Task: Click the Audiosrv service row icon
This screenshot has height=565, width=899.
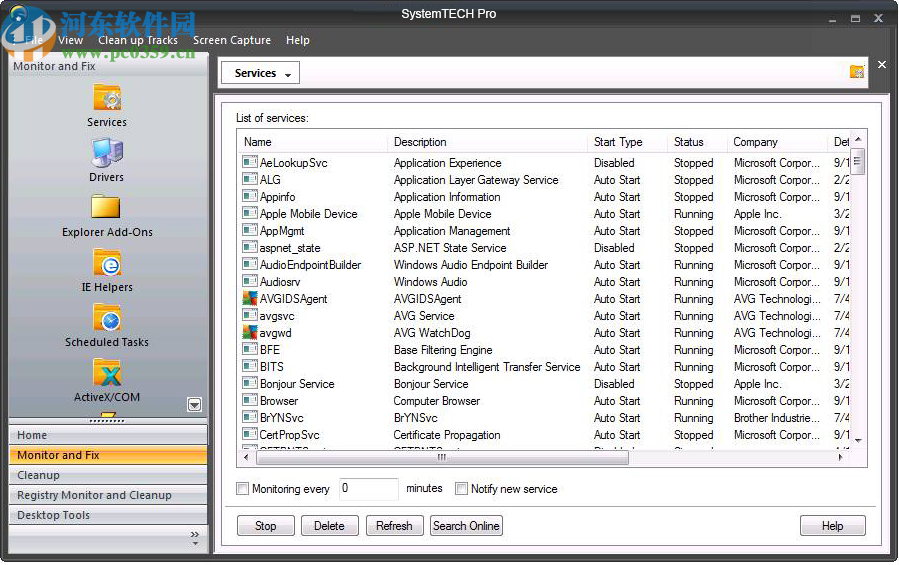Action: [249, 281]
